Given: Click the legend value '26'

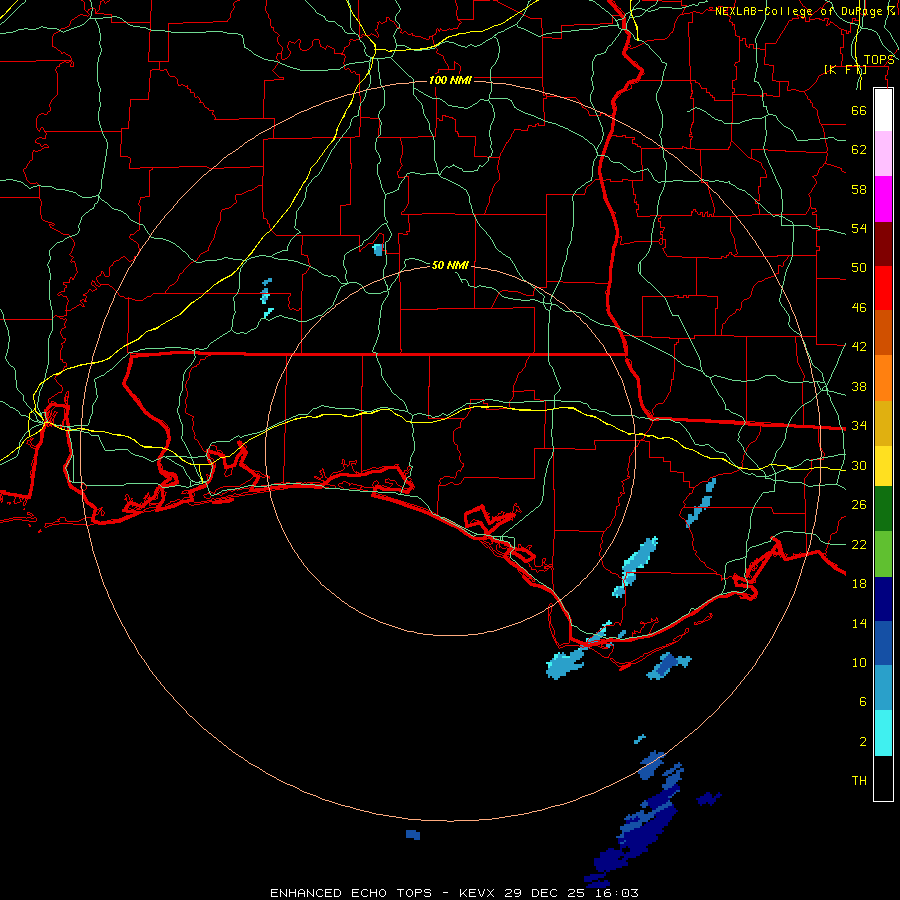Looking at the screenshot, I should click(x=859, y=505).
